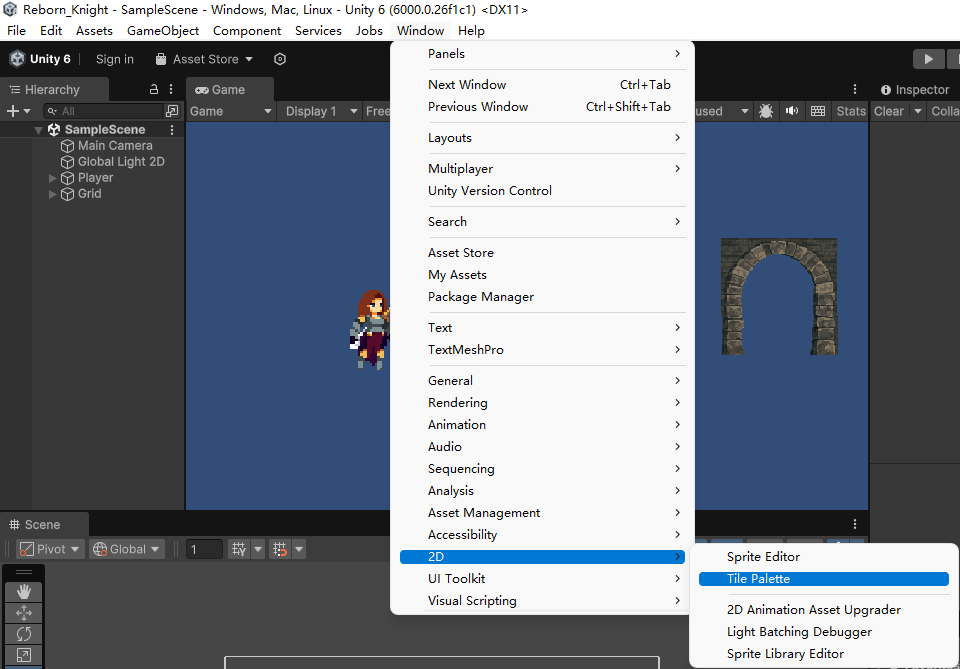The image size is (960, 669).
Task: Expand the Layouts submenu
Action: coord(542,138)
